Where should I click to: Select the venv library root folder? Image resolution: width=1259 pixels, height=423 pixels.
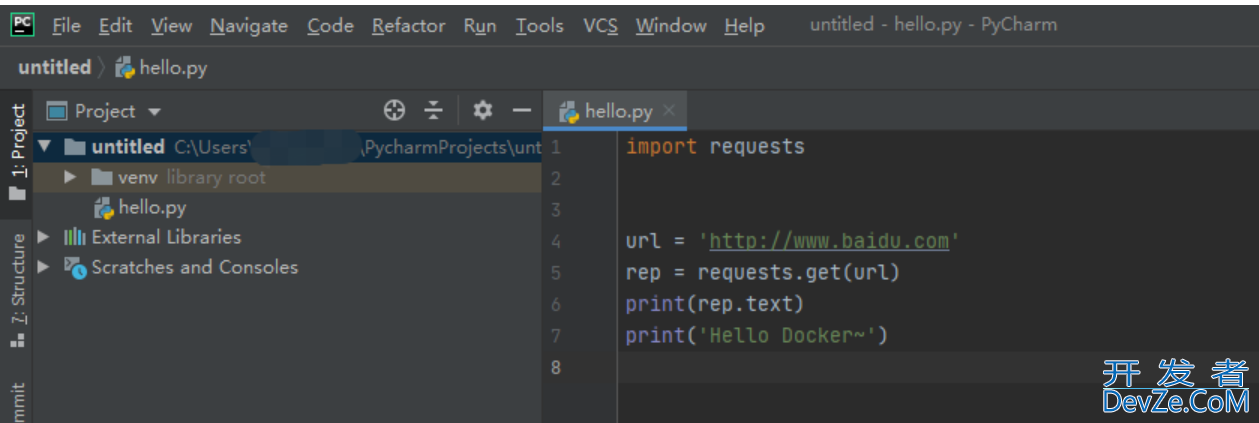(288, 177)
